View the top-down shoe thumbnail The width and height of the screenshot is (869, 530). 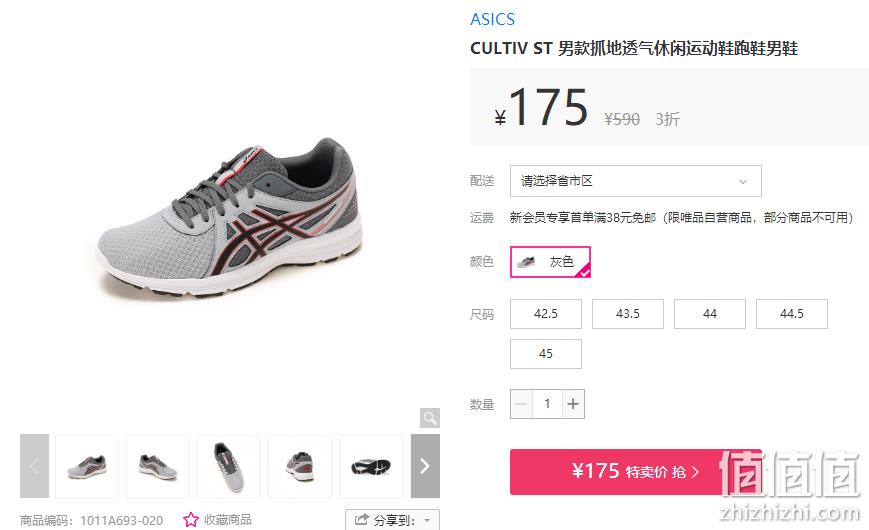229,466
